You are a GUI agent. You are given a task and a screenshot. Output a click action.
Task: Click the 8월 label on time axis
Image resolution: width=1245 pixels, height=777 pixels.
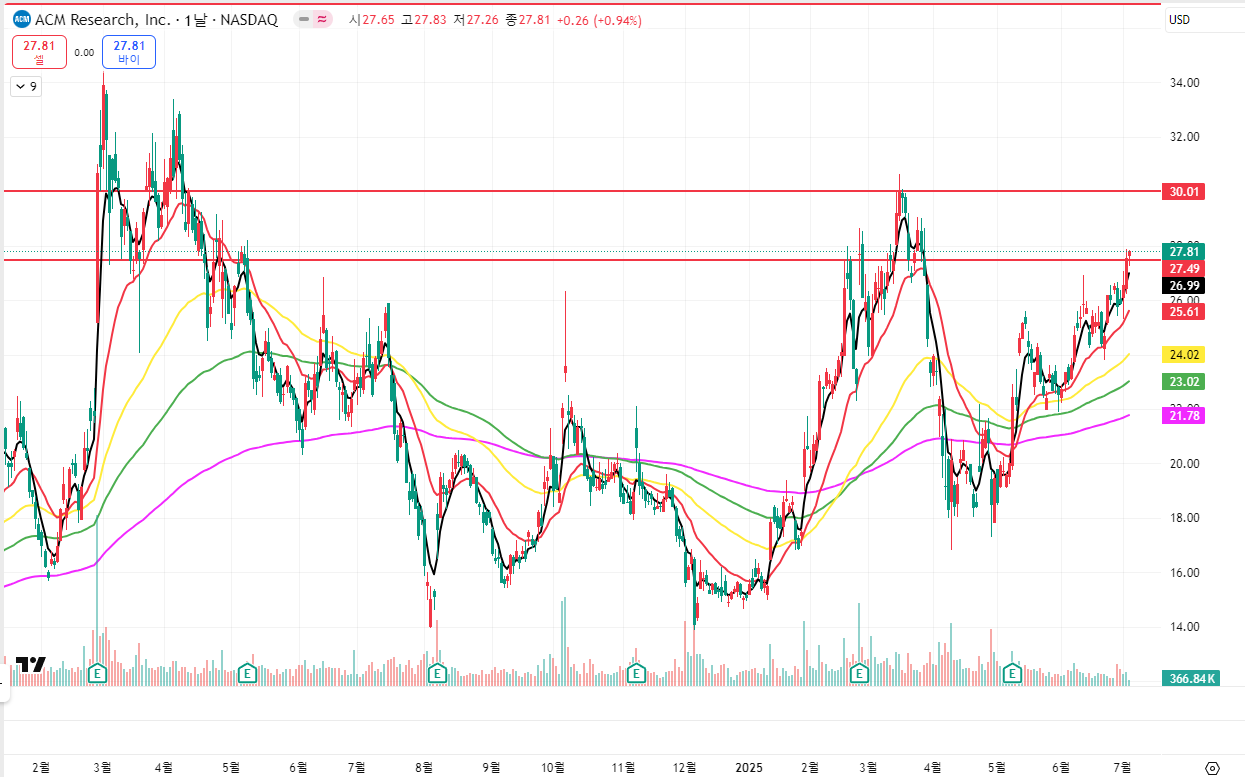pyautogui.click(x=423, y=767)
